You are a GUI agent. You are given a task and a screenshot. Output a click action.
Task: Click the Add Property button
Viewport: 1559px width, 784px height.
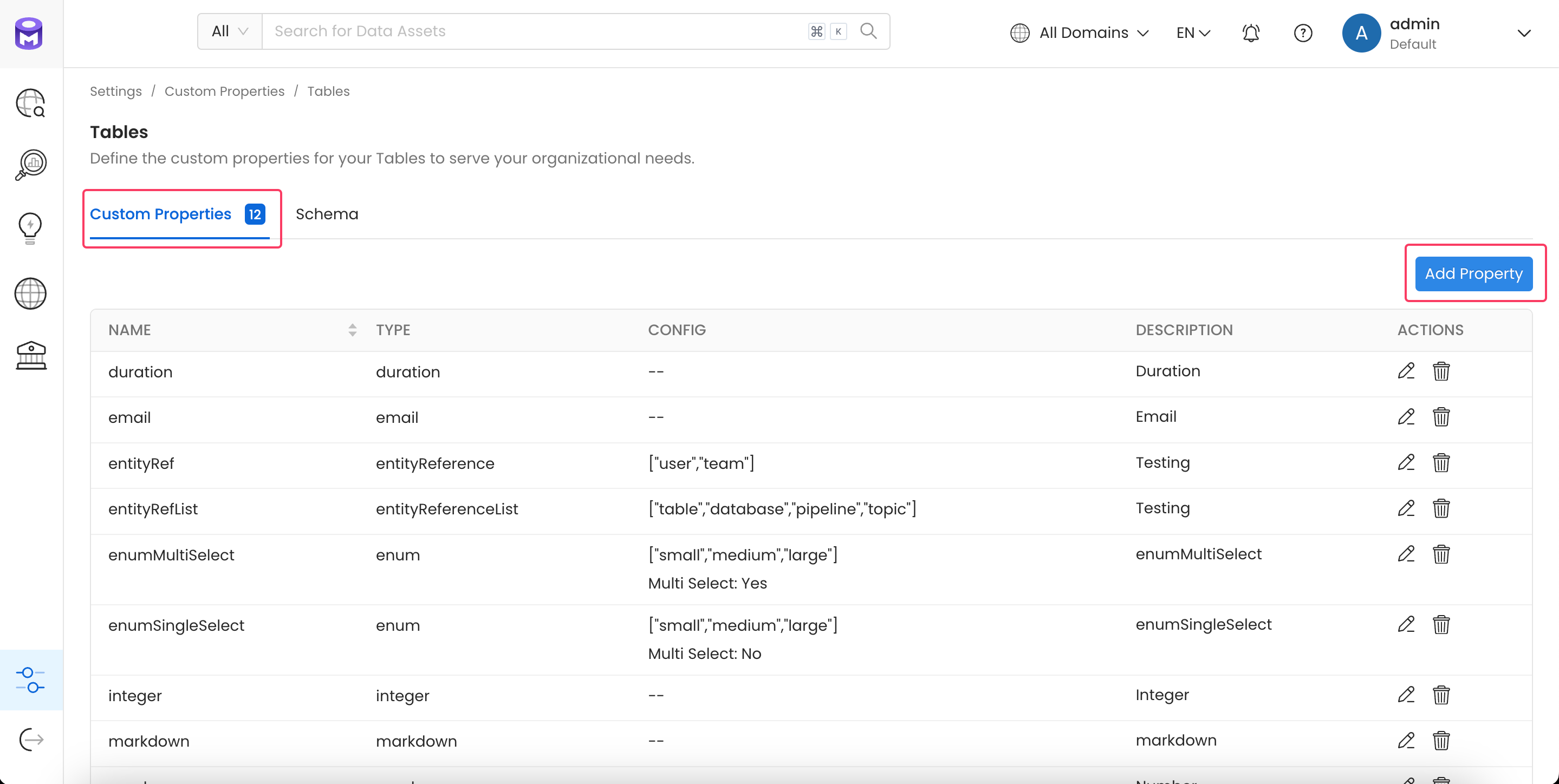(1473, 273)
